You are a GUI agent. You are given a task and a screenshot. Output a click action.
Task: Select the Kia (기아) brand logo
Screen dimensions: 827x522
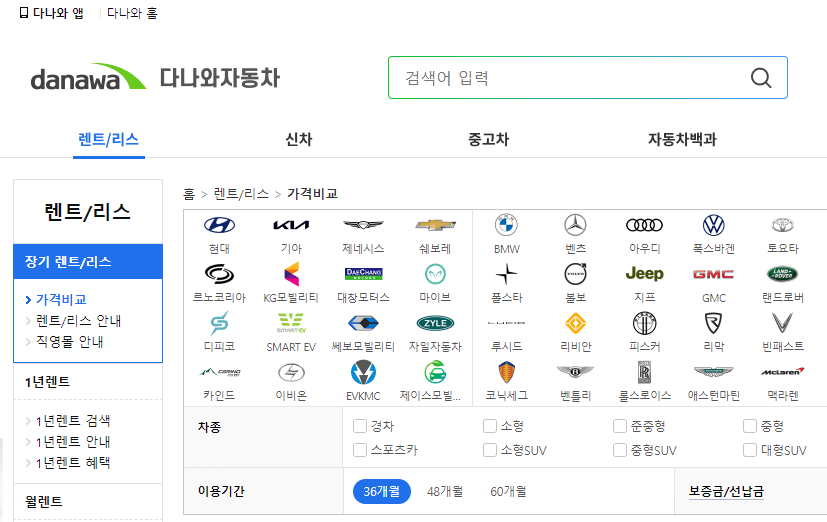(291, 225)
